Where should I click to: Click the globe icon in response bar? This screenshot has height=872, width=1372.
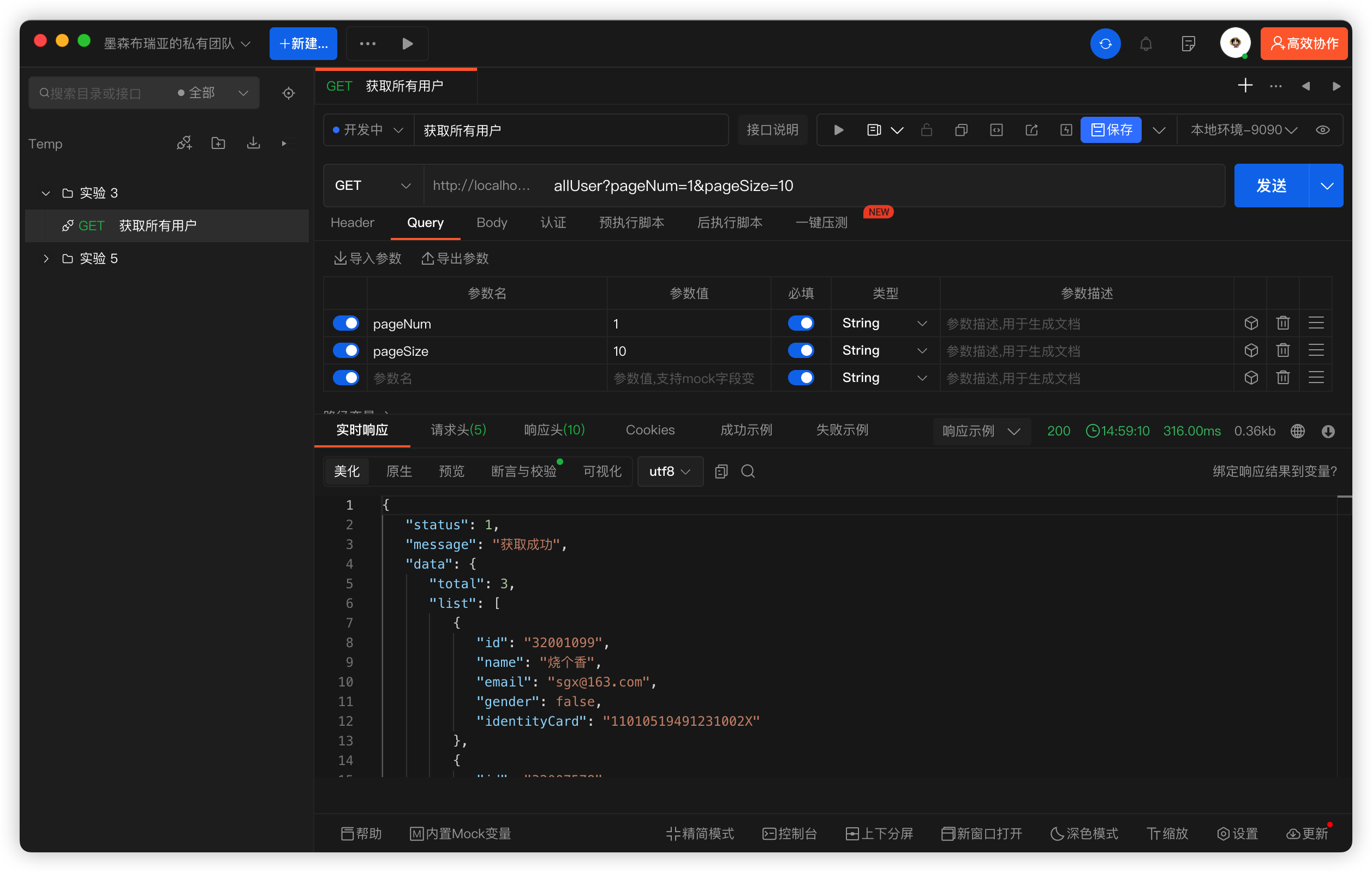point(1297,431)
